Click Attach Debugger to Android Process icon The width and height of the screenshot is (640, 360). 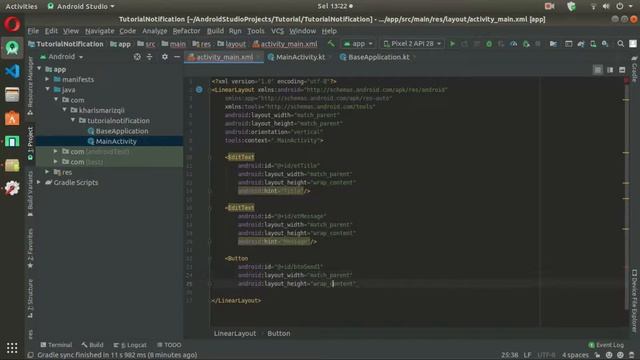[x=527, y=44]
